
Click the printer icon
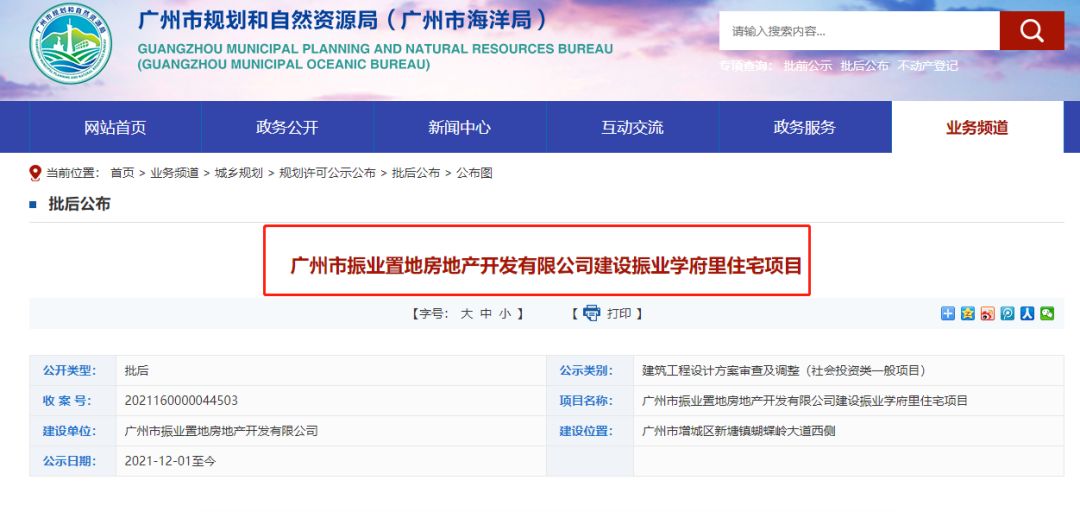click(x=591, y=313)
